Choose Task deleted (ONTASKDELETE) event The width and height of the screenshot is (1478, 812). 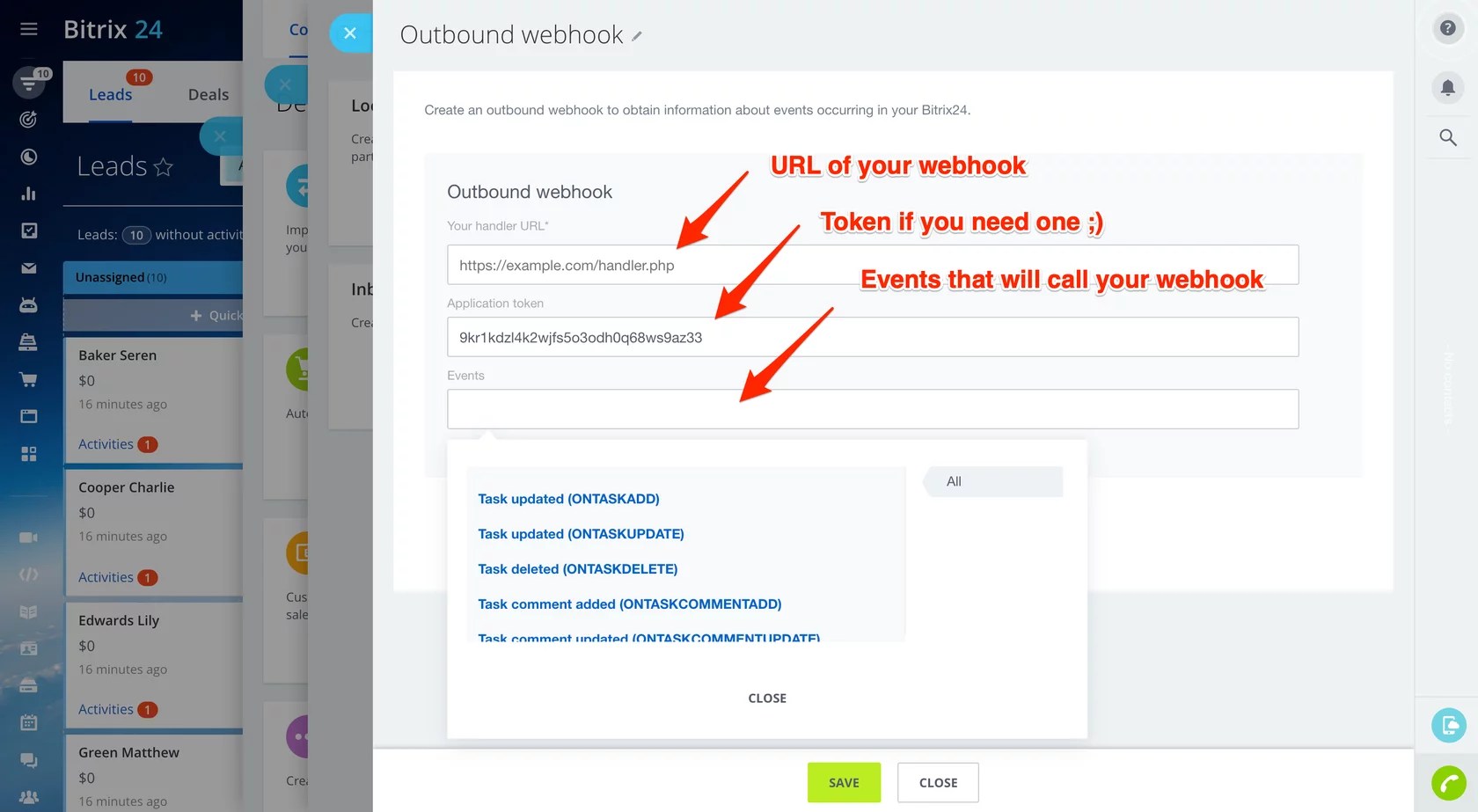[x=577, y=569]
